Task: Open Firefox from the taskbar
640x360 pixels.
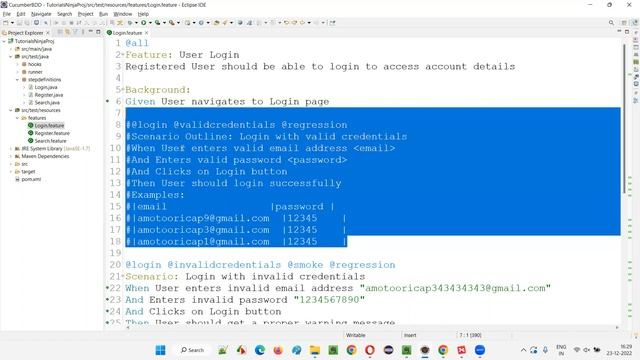Action: tap(278, 350)
